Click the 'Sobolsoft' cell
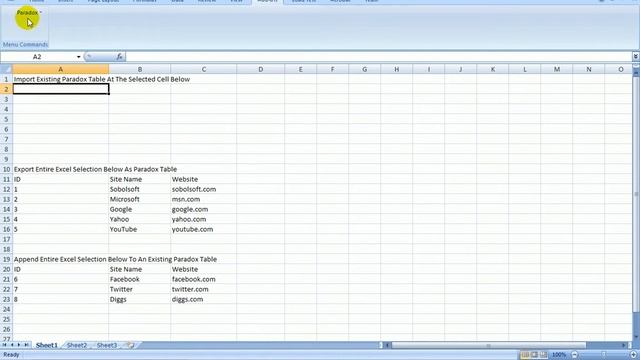This screenshot has height=360, width=640. pyautogui.click(x=140, y=189)
